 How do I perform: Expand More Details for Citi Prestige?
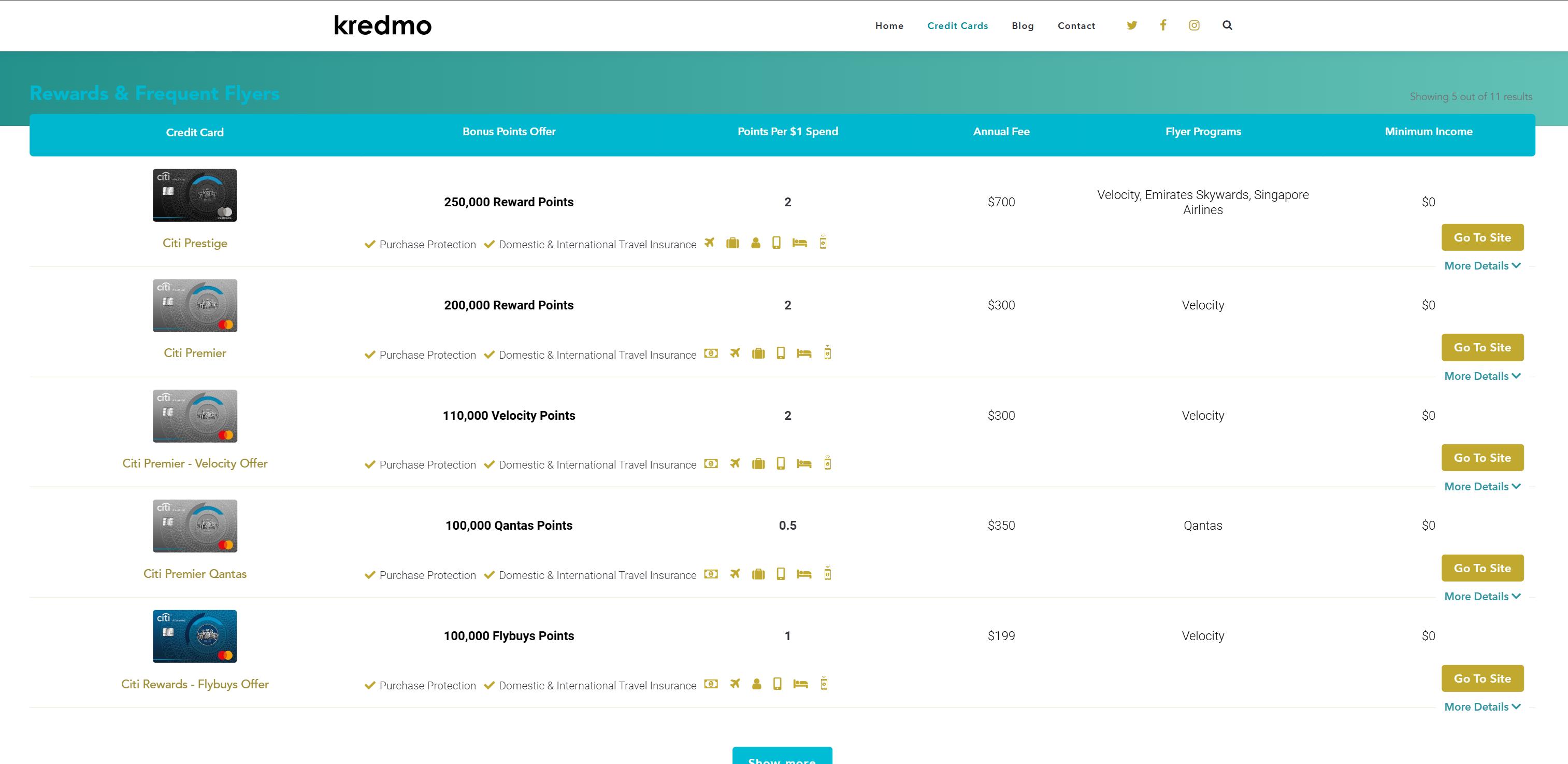1481,265
